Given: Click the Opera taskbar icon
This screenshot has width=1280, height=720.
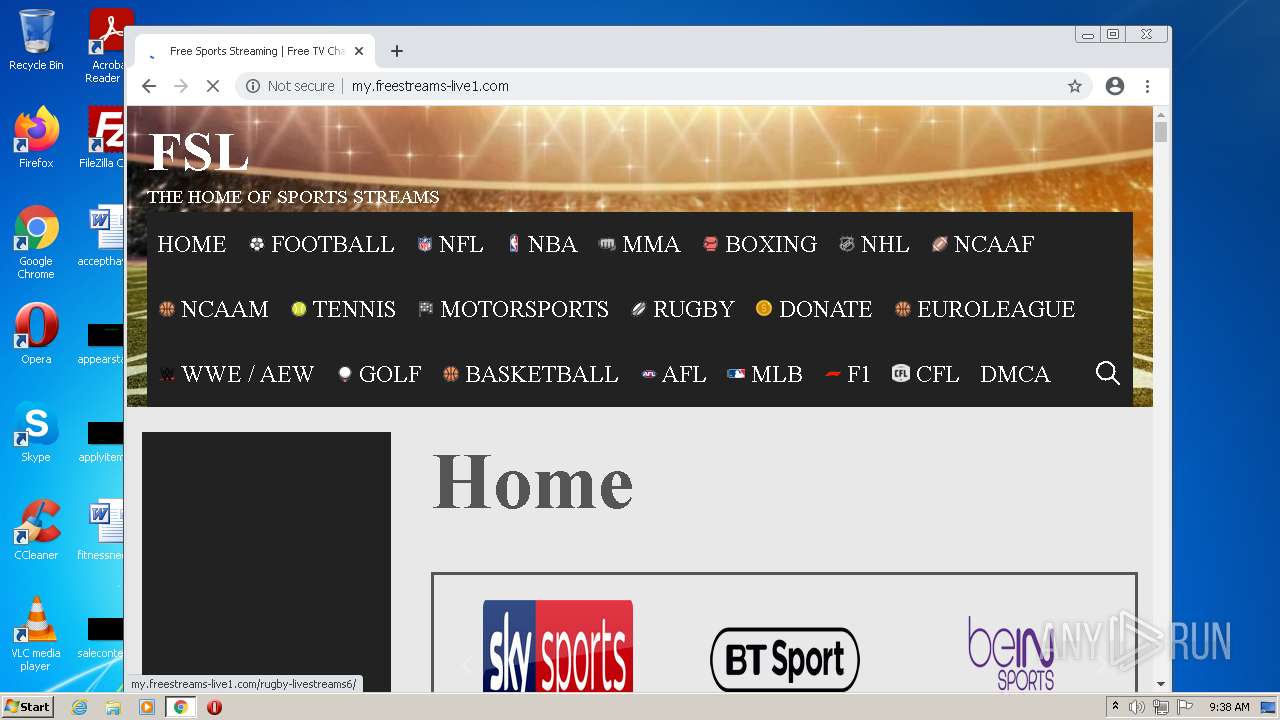Looking at the screenshot, I should 214,707.
